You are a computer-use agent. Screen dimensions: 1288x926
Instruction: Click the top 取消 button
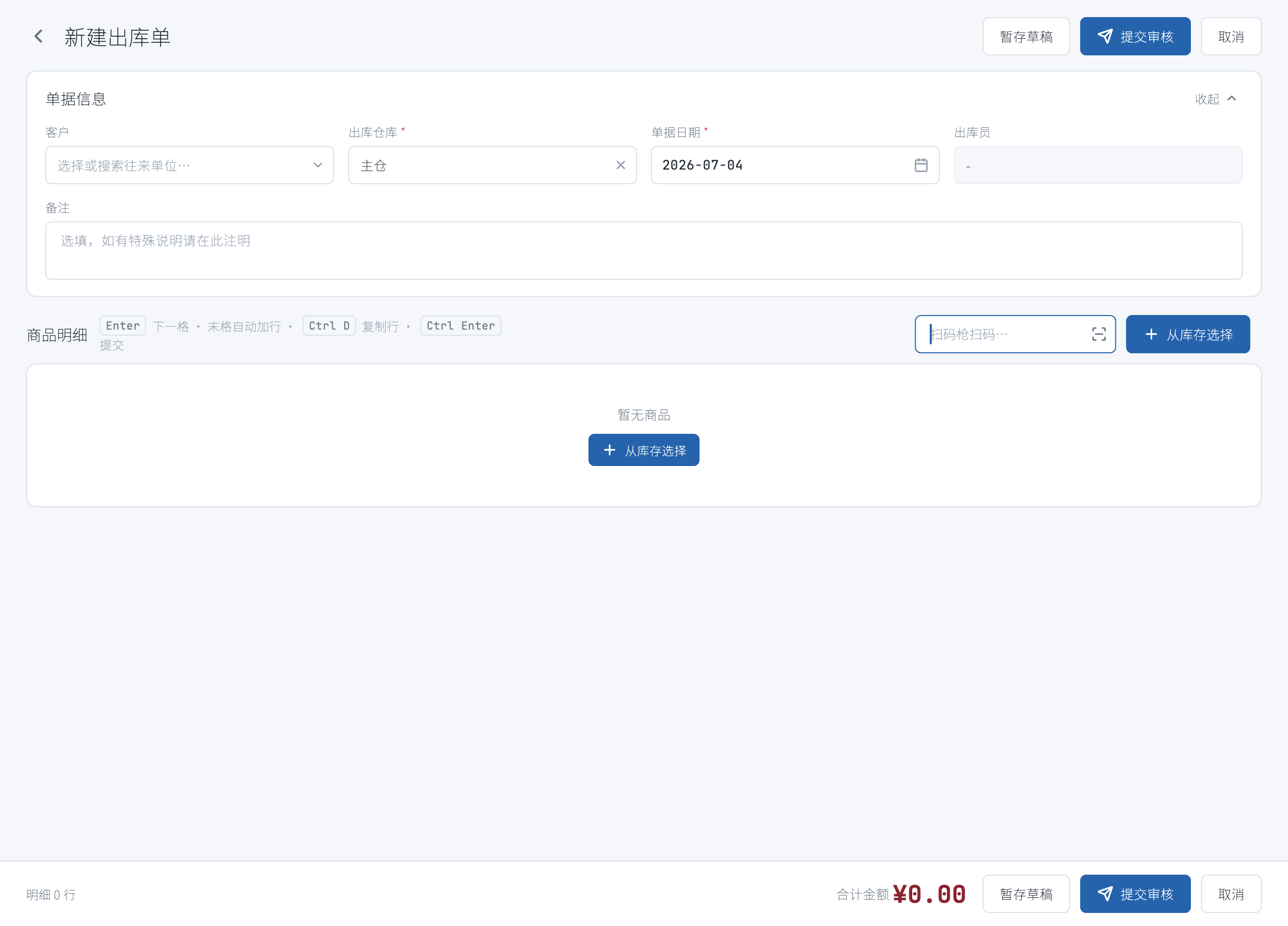1231,36
